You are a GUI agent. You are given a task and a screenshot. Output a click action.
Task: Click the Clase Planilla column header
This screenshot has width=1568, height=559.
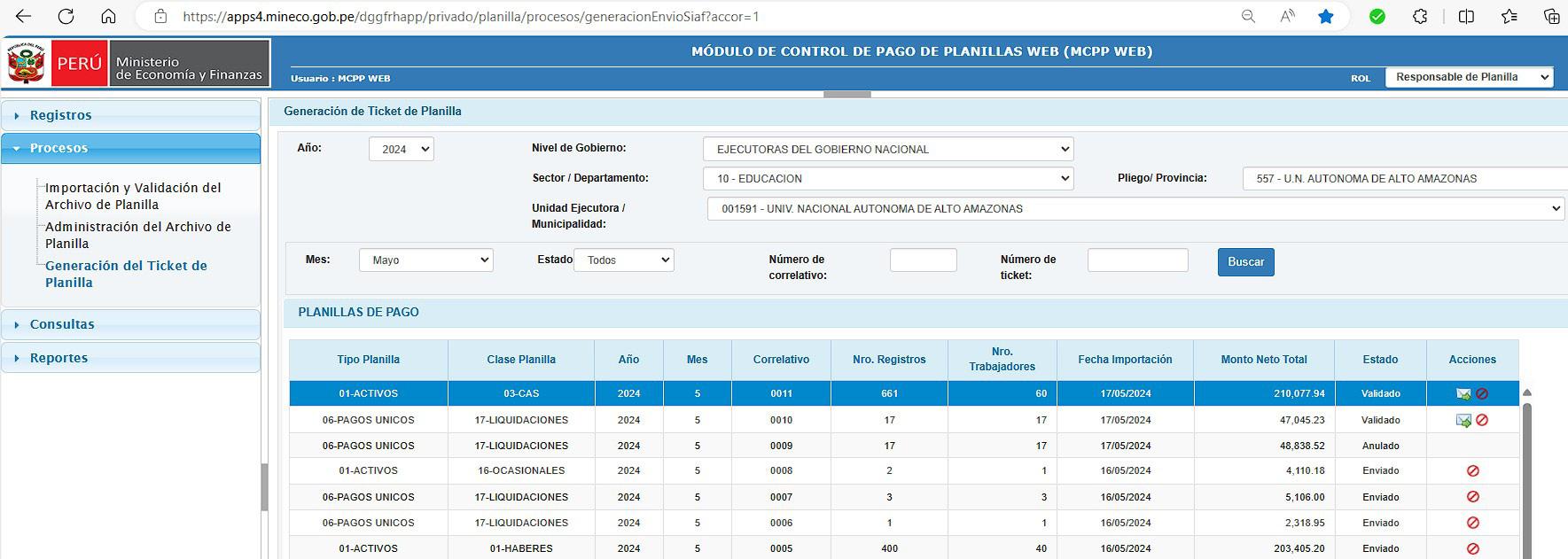tap(521, 360)
